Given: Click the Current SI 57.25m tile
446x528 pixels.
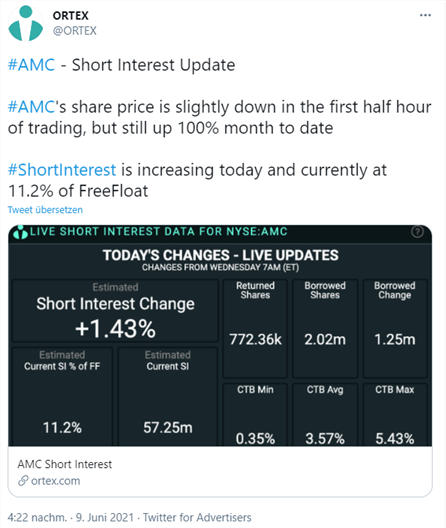Looking at the screenshot, I should pyautogui.click(x=168, y=397).
